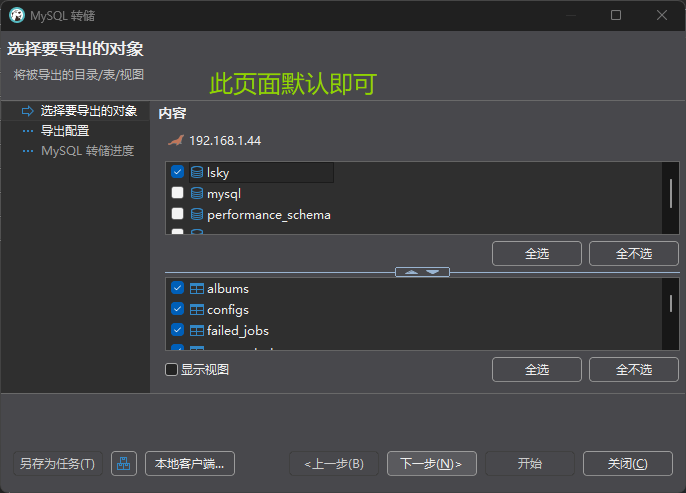Click 全不选 under the database list
The width and height of the screenshot is (686, 493).
click(x=634, y=253)
